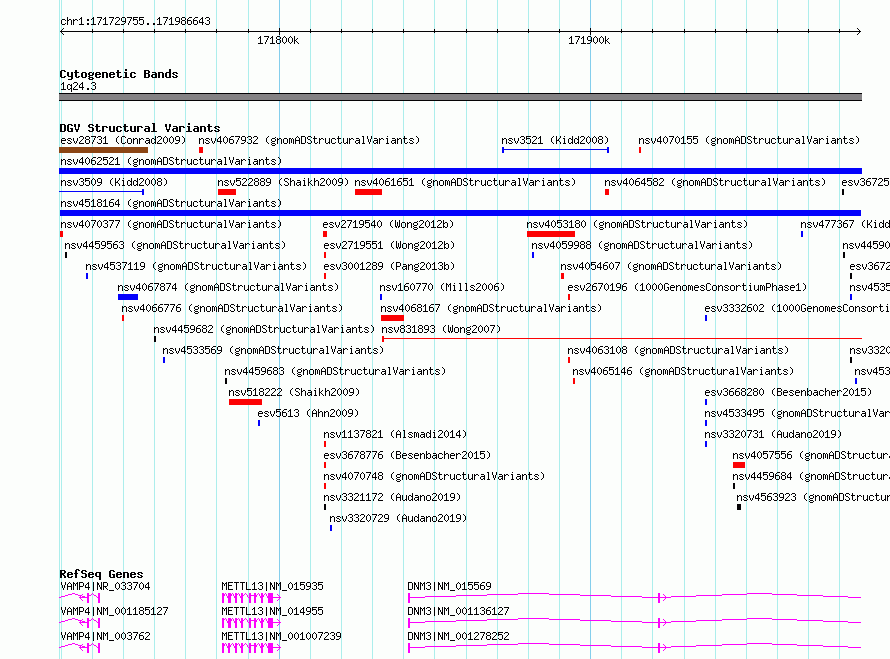This screenshot has height=659, width=890.
Task: Select nsv4059988 variant label
Action: tap(642, 245)
